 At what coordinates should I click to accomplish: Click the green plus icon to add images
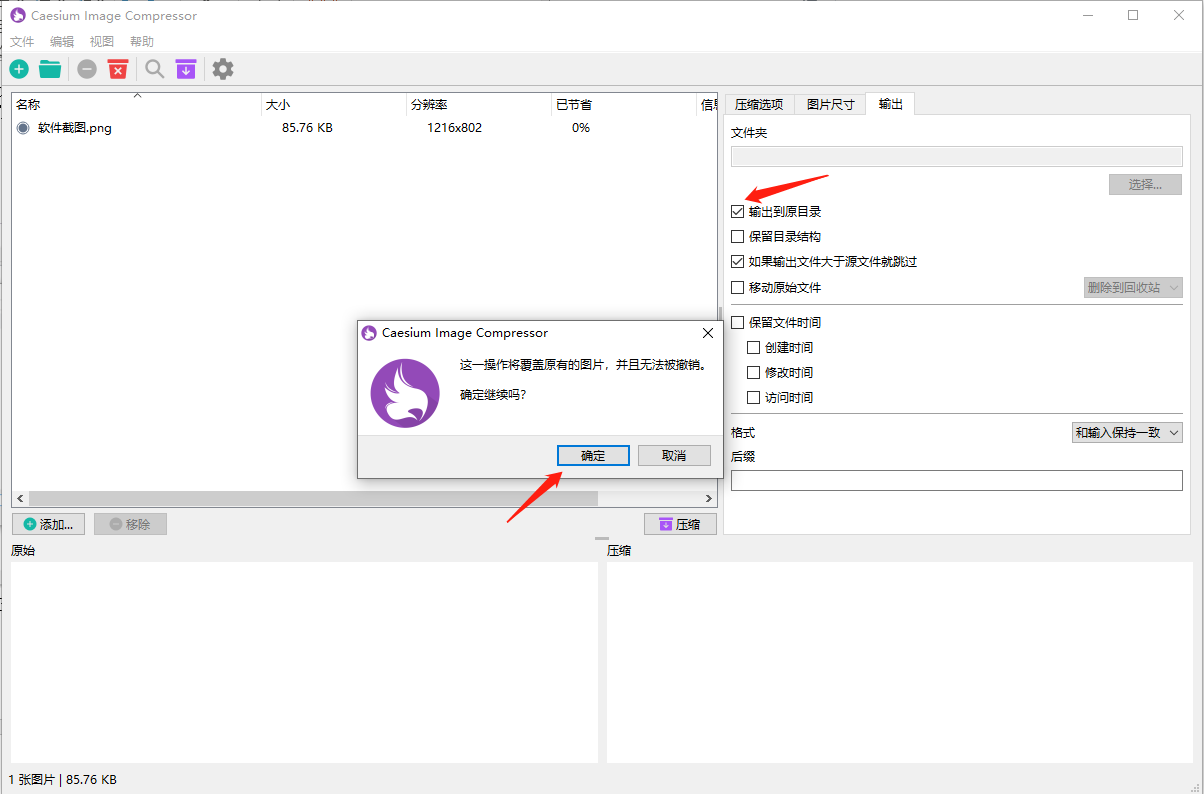(18, 68)
